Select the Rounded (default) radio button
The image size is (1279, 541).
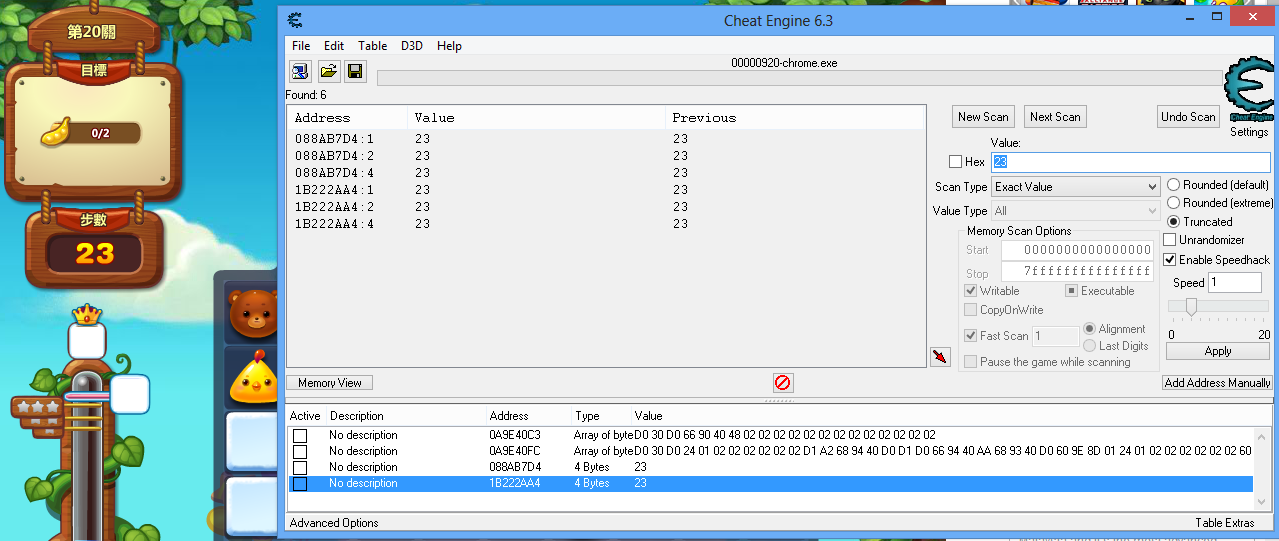tap(1173, 185)
